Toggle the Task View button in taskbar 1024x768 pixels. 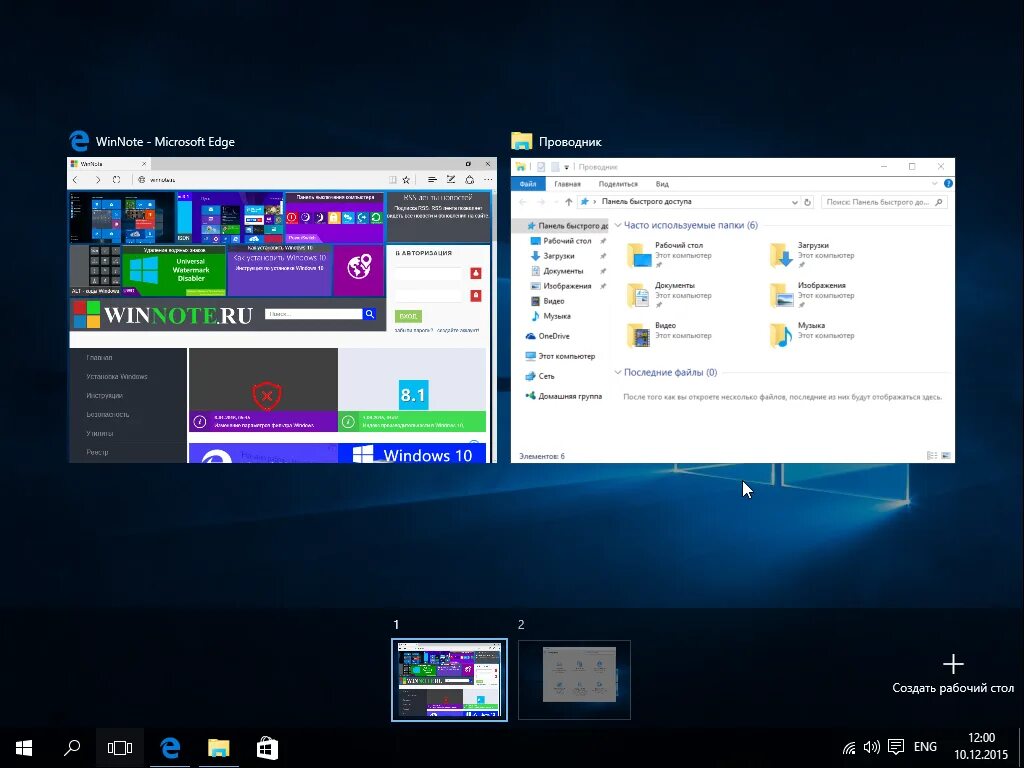[120, 748]
